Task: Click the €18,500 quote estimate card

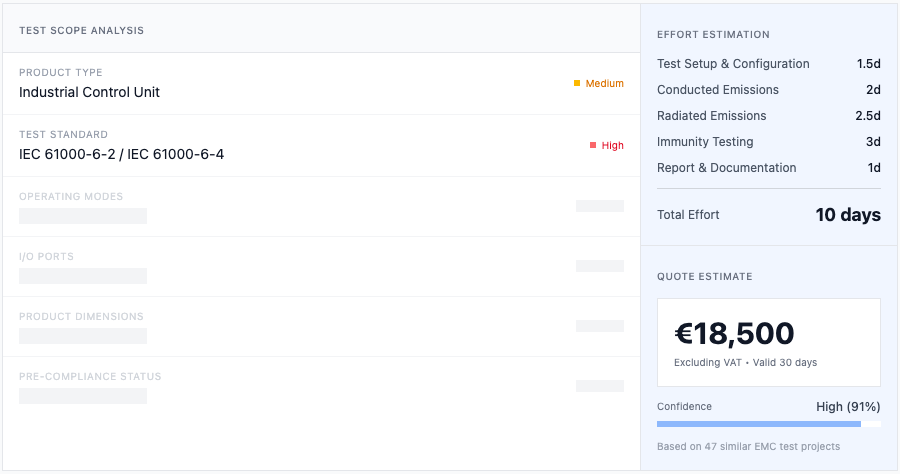Action: tap(768, 342)
